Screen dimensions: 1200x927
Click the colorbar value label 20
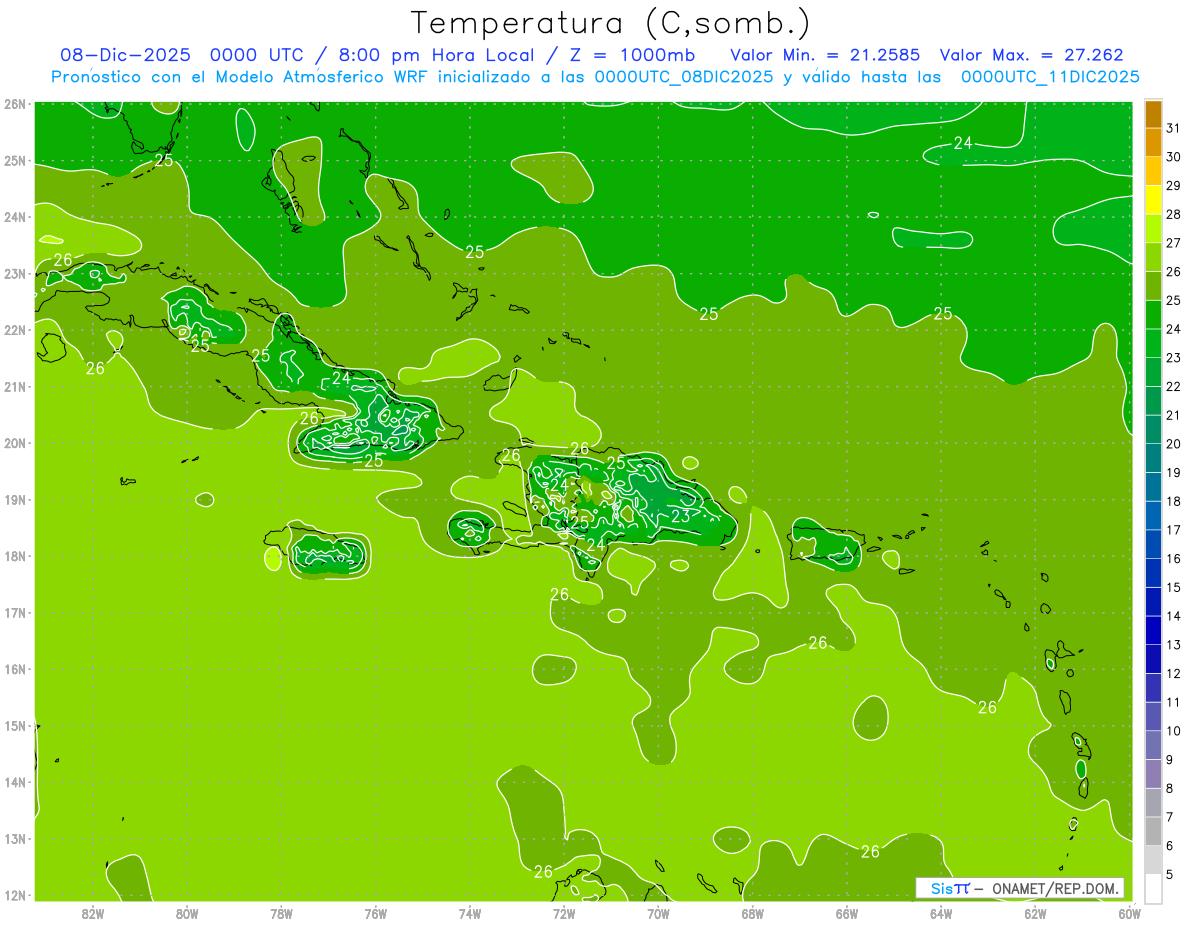pyautogui.click(x=1173, y=444)
